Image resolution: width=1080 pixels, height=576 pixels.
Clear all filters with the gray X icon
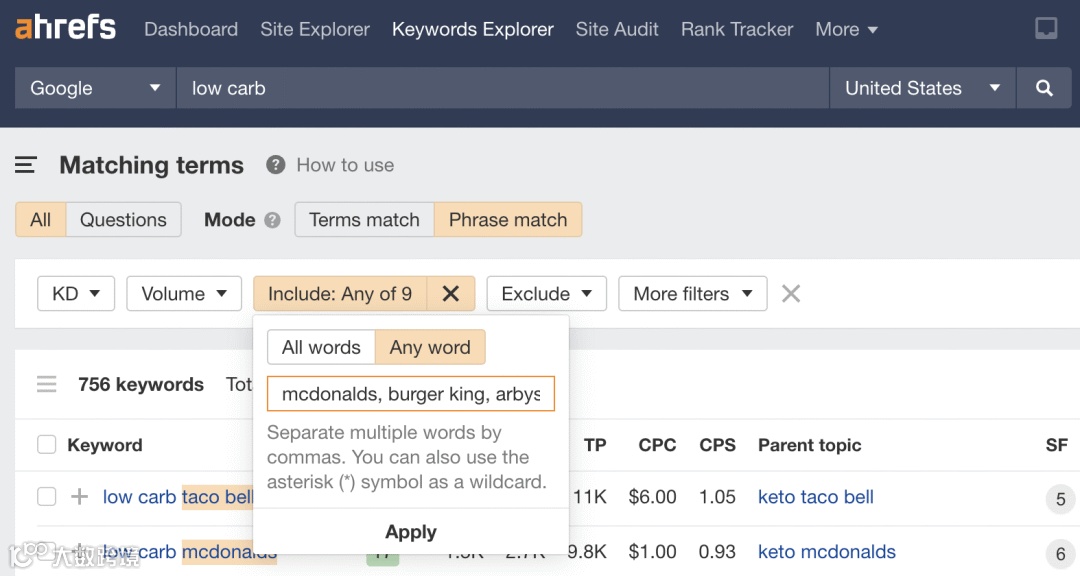[x=790, y=293]
